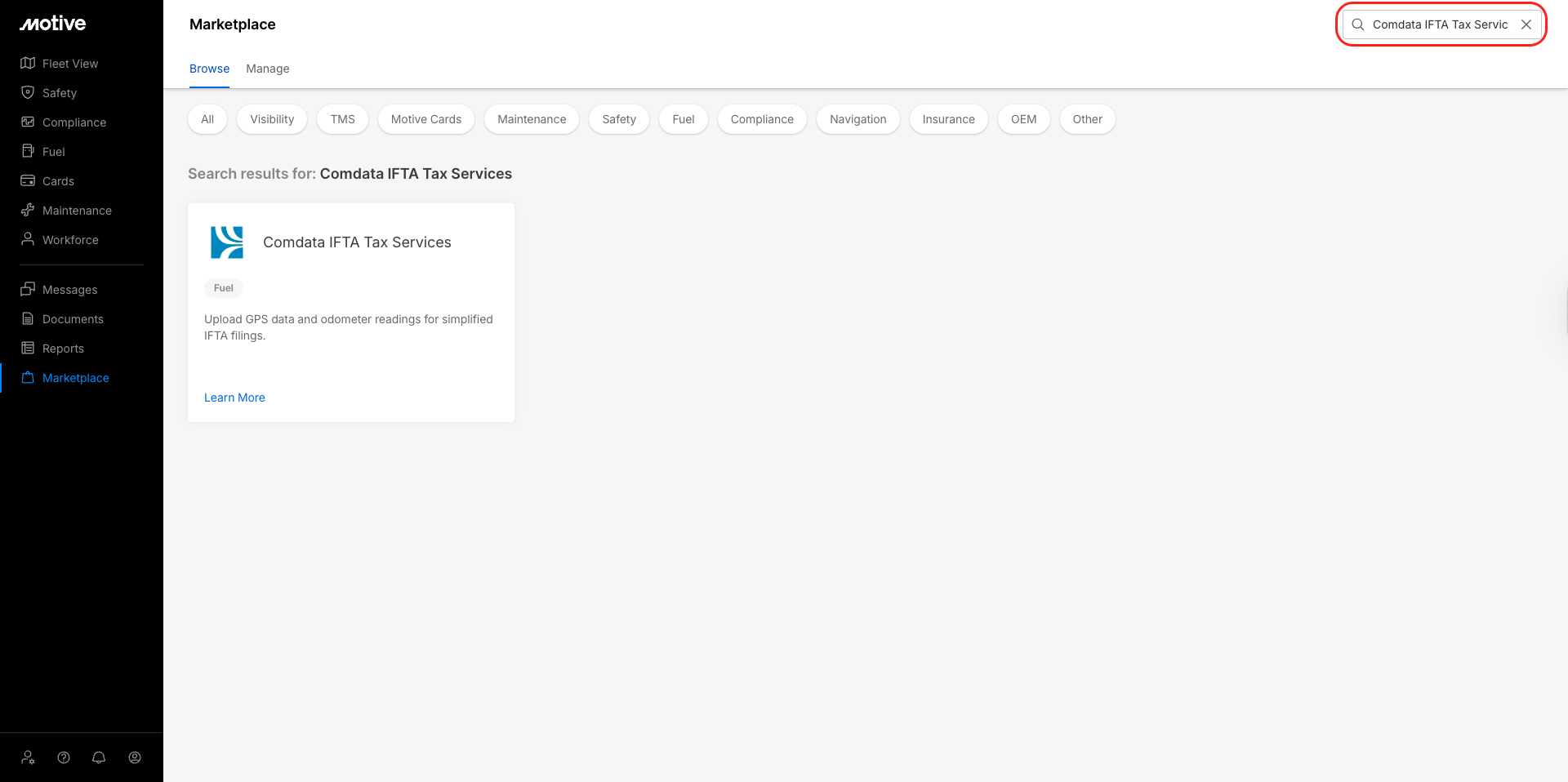Screen dimensions: 1568x782
Task: Open Fleet View map icon
Action: [x=28, y=63]
